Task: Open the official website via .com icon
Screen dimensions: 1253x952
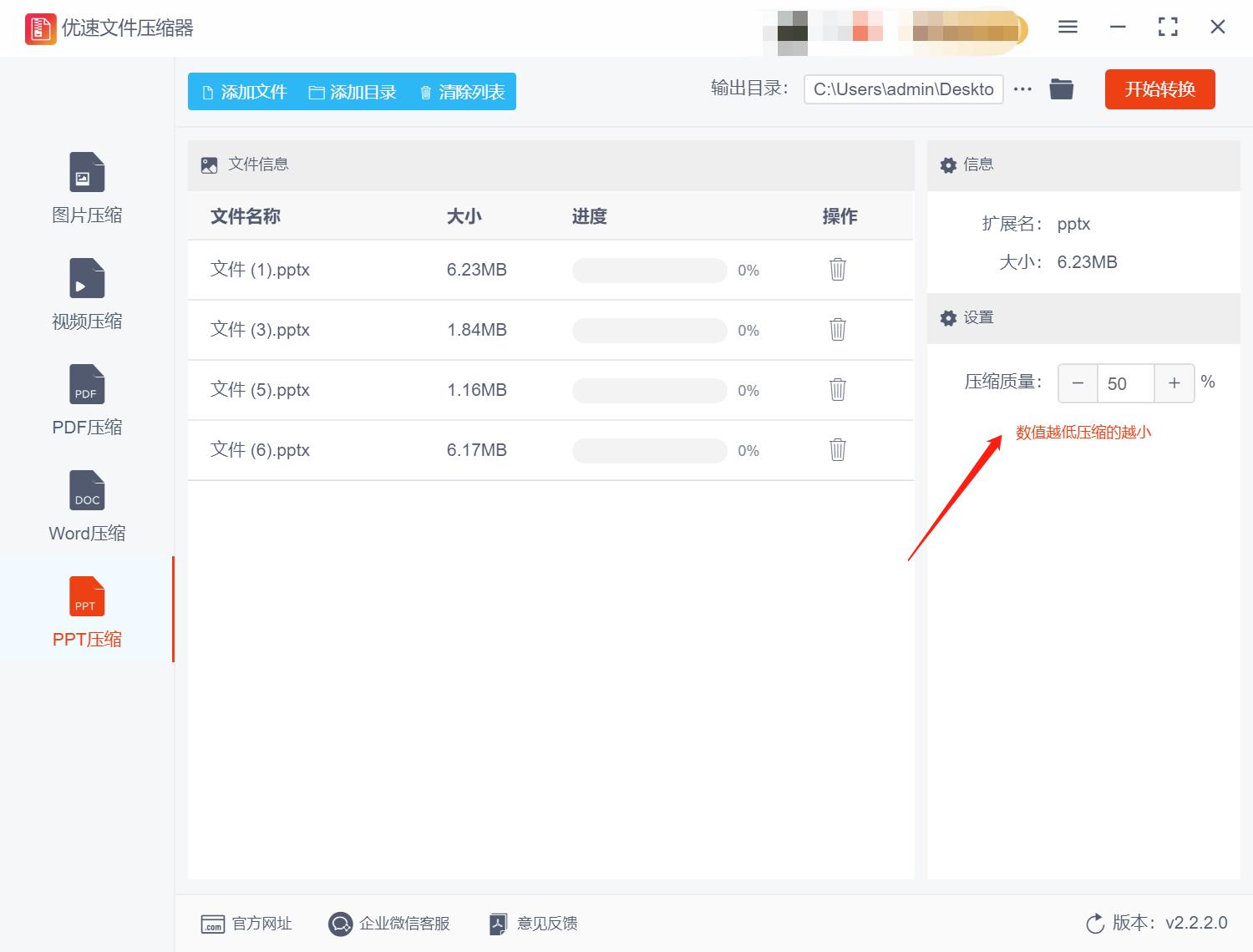Action: [211, 924]
